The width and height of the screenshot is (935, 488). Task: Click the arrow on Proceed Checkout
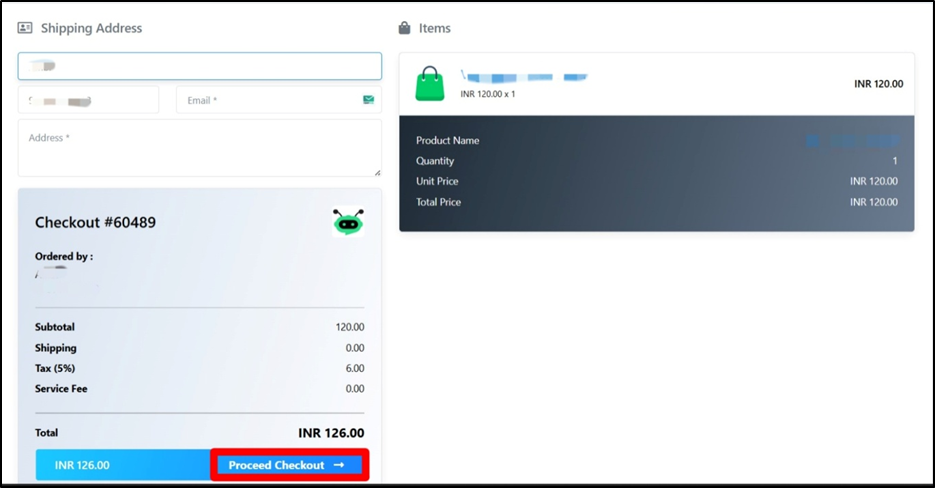pyautogui.click(x=339, y=465)
